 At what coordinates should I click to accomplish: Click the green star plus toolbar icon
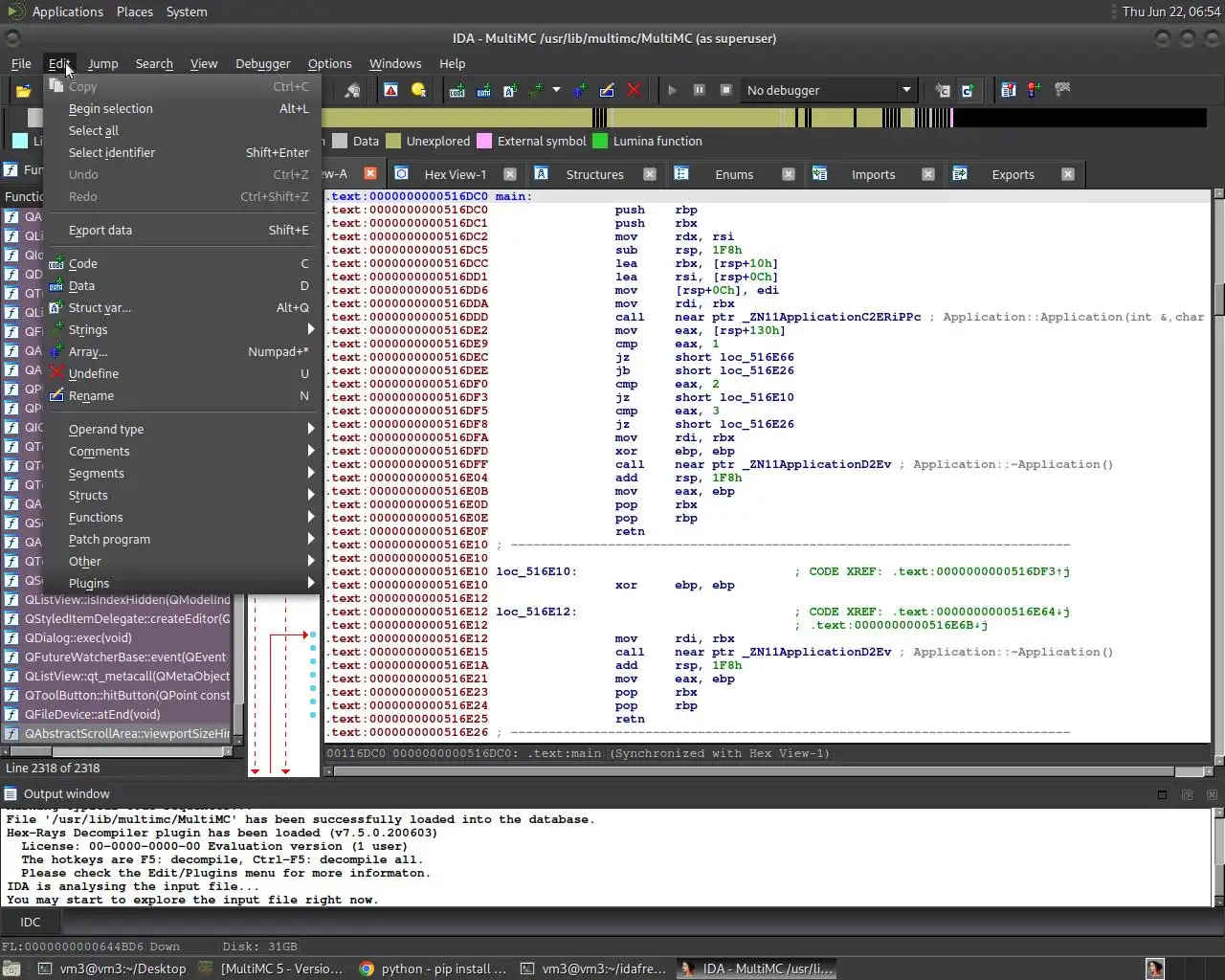[x=536, y=90]
